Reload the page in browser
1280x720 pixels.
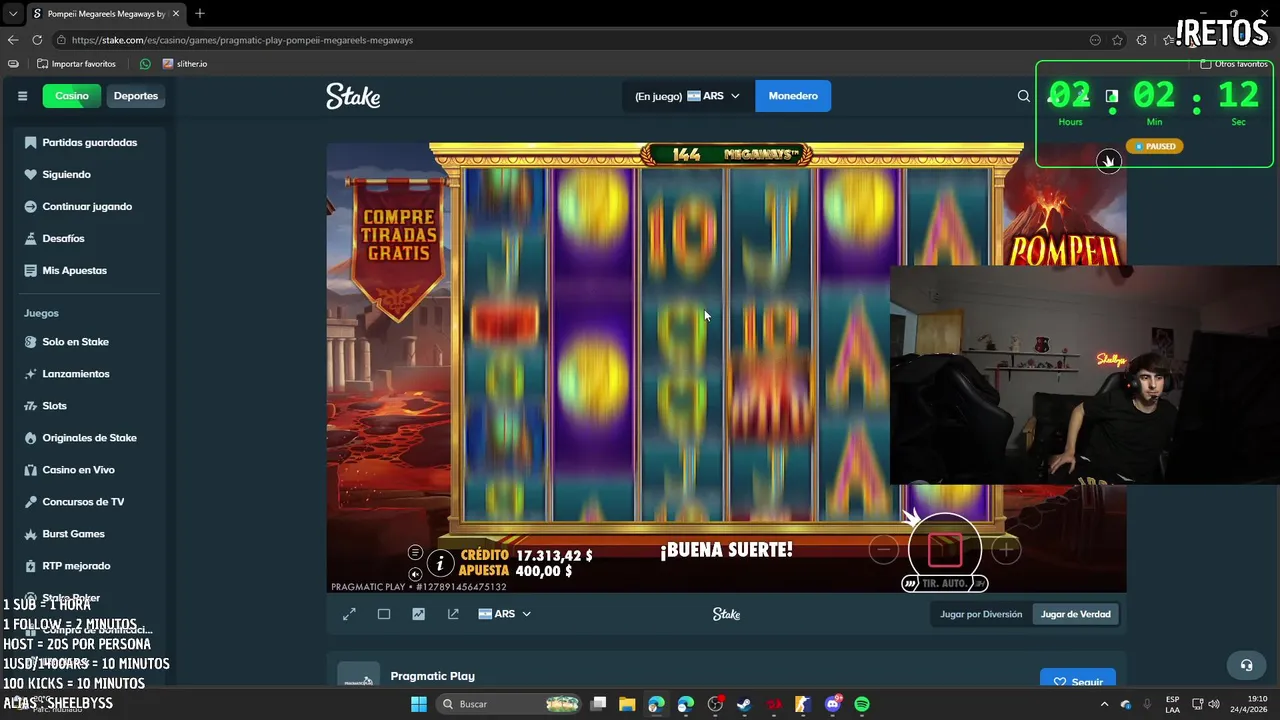click(x=37, y=40)
